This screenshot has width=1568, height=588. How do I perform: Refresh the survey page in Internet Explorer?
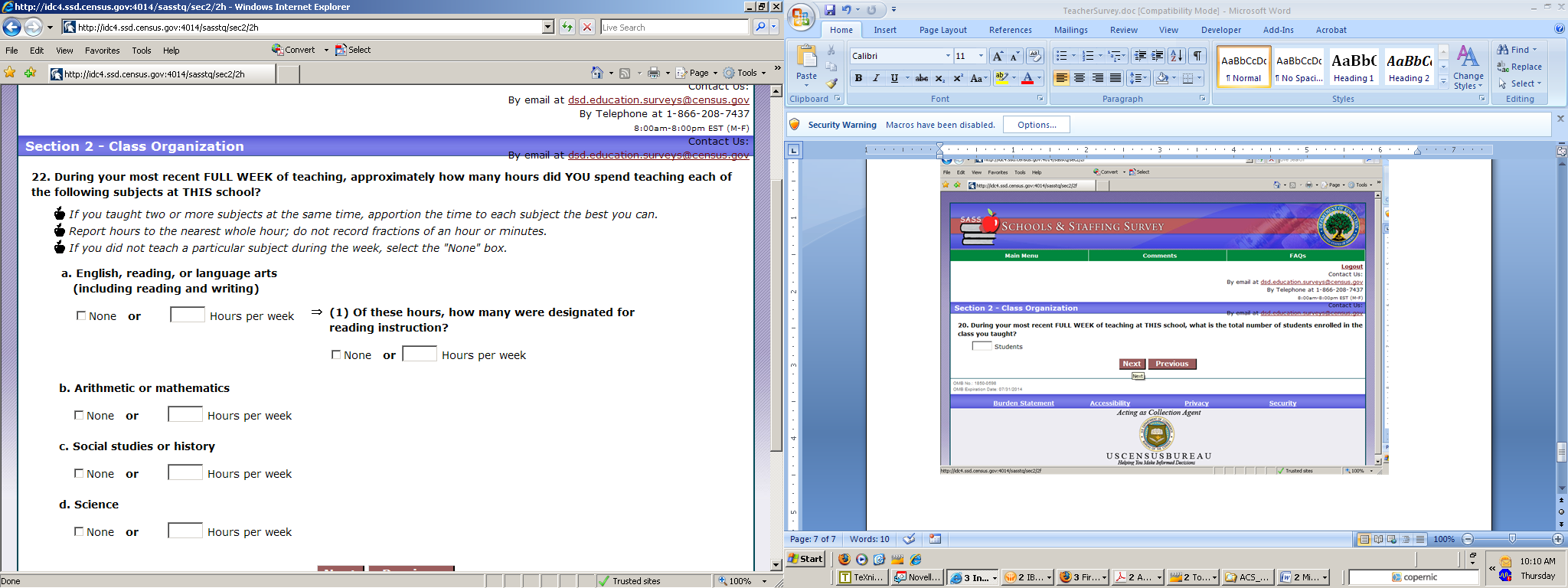[567, 28]
